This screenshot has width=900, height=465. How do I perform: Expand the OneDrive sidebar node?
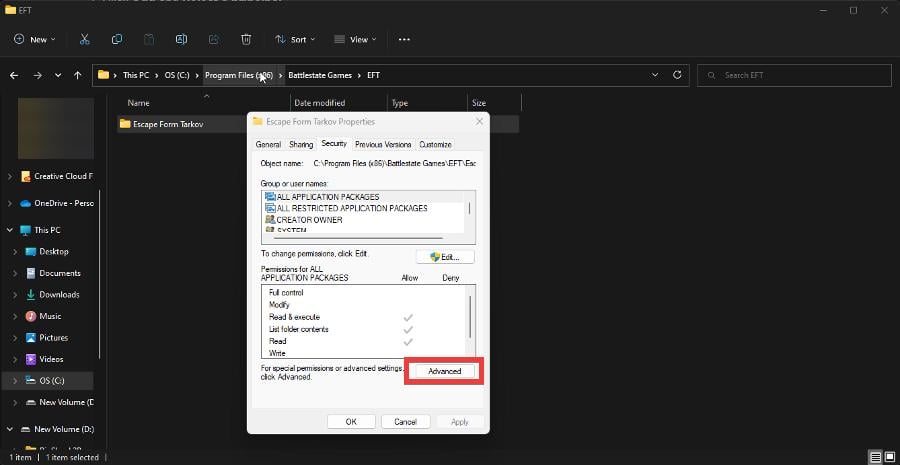(x=10, y=203)
